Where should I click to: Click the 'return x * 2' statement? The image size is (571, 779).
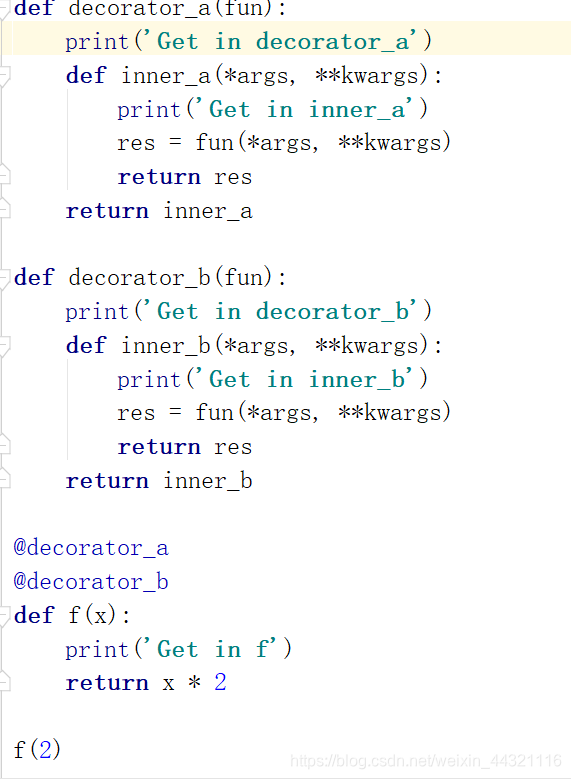click(x=146, y=683)
